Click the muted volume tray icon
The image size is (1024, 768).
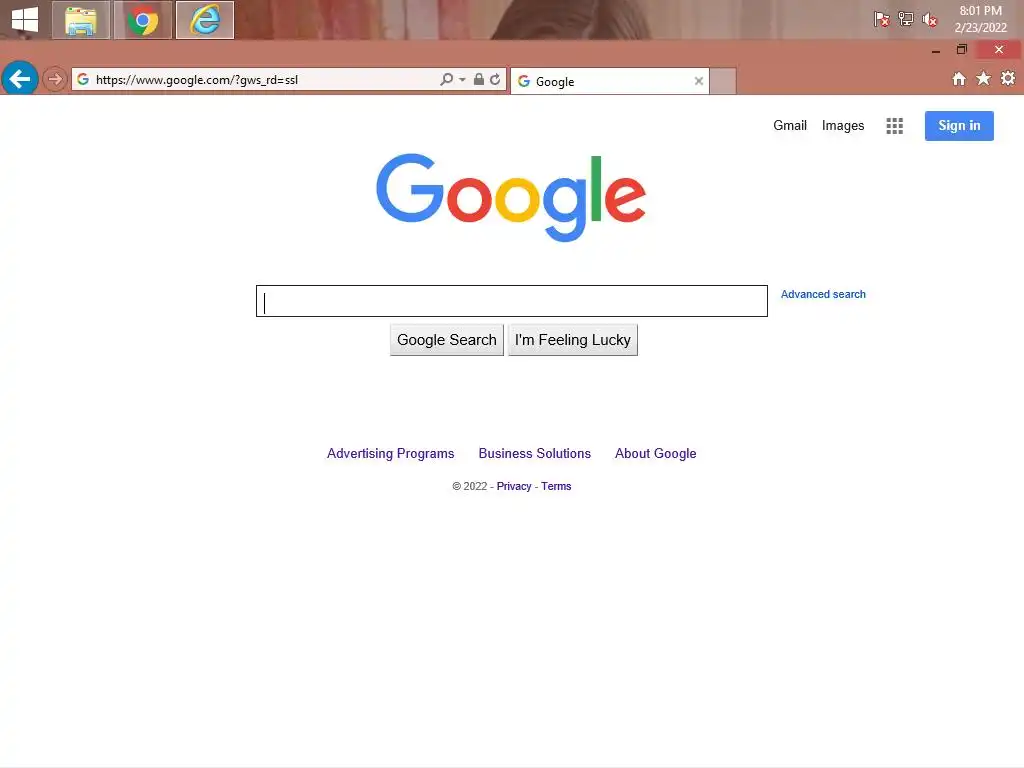tap(930, 20)
